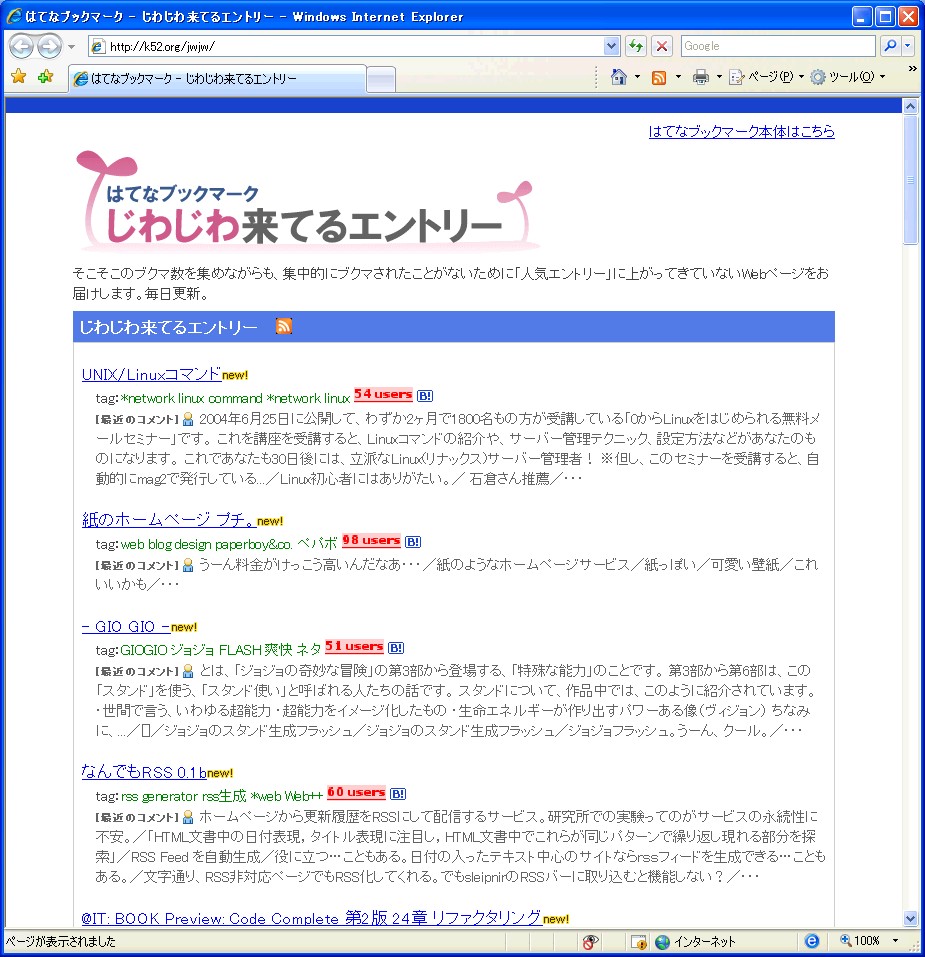
Task: Click the user icon in the GIO GIO comment
Action: click(188, 671)
